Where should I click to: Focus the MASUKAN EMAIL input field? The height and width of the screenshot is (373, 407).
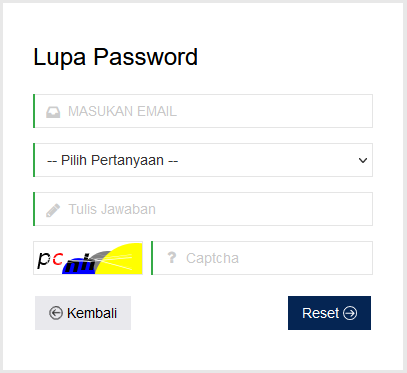point(203,111)
